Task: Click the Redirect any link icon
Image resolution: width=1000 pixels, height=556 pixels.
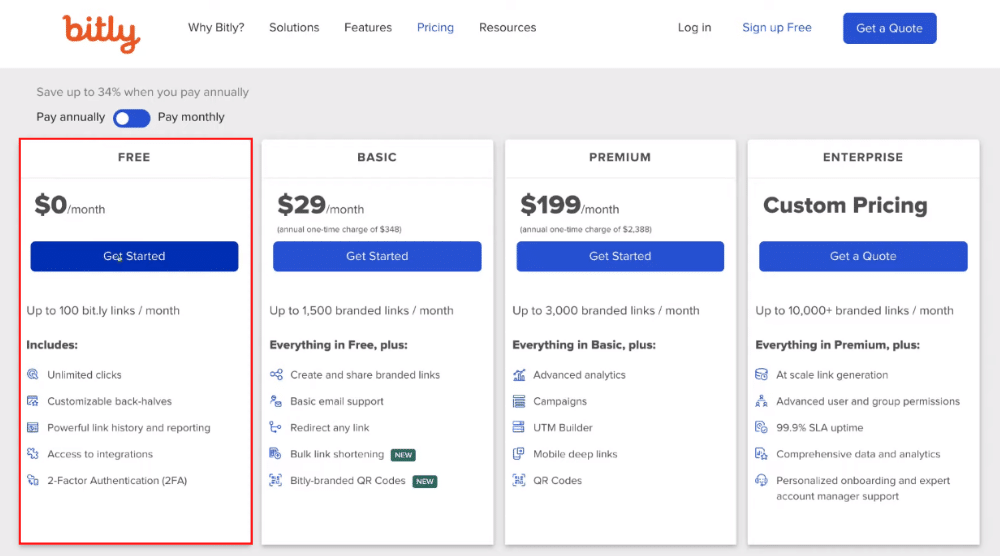Action: (x=276, y=427)
